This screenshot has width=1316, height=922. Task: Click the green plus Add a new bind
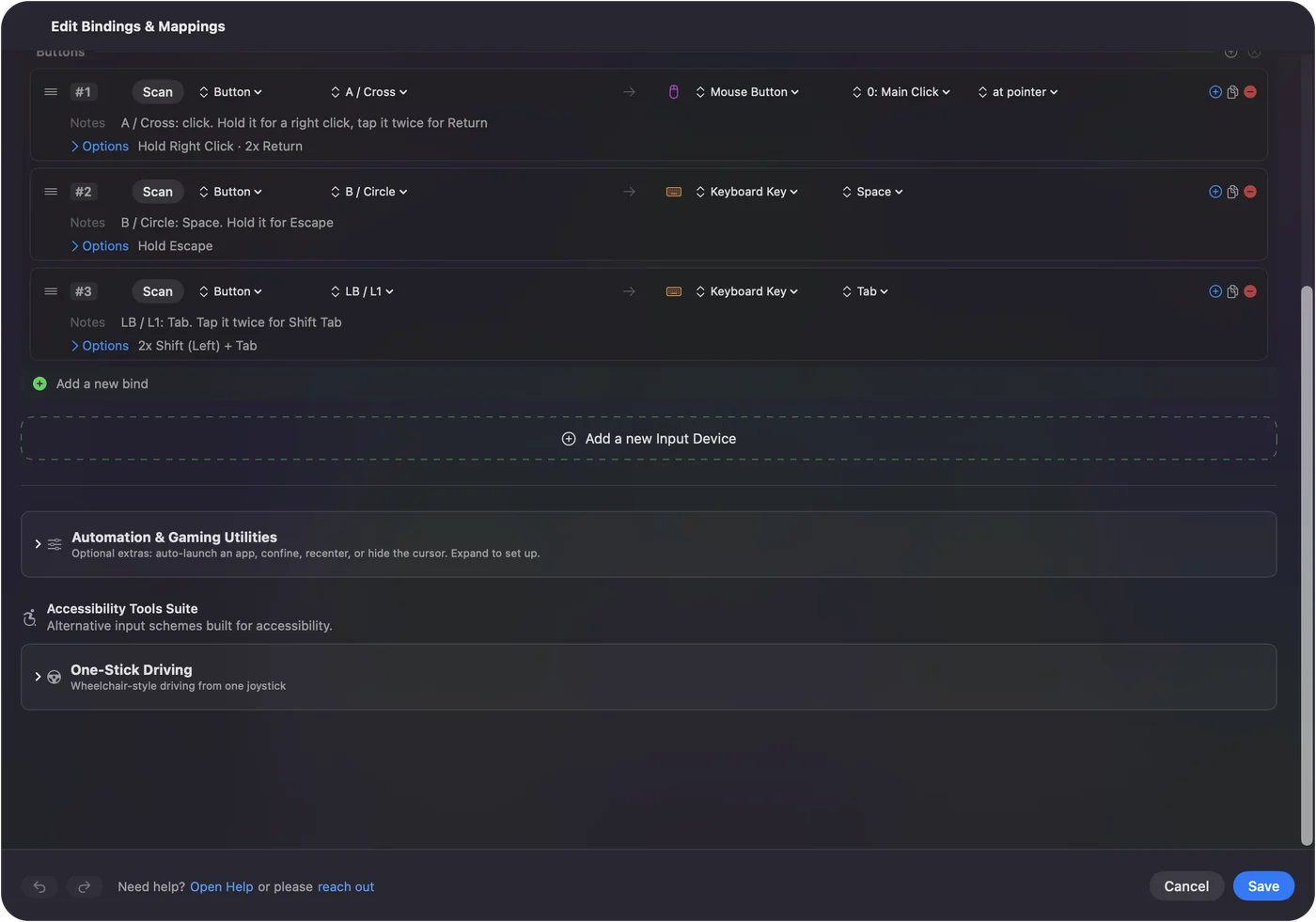[39, 383]
